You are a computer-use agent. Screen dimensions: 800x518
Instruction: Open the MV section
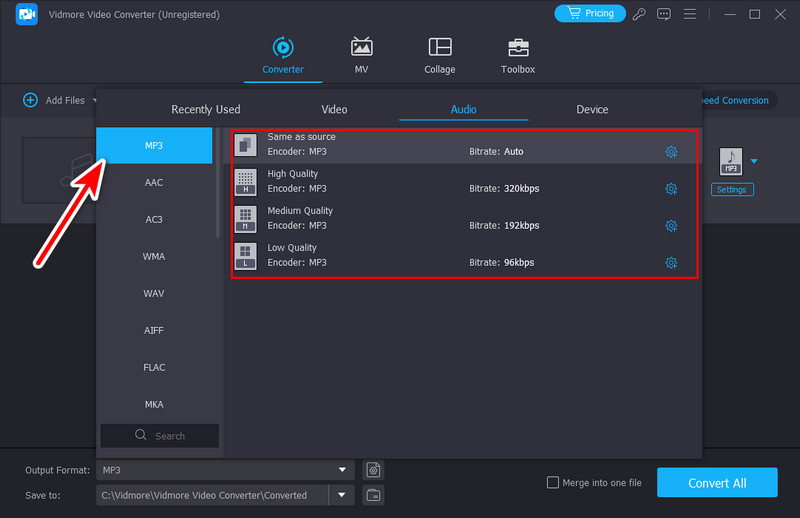tap(361, 56)
